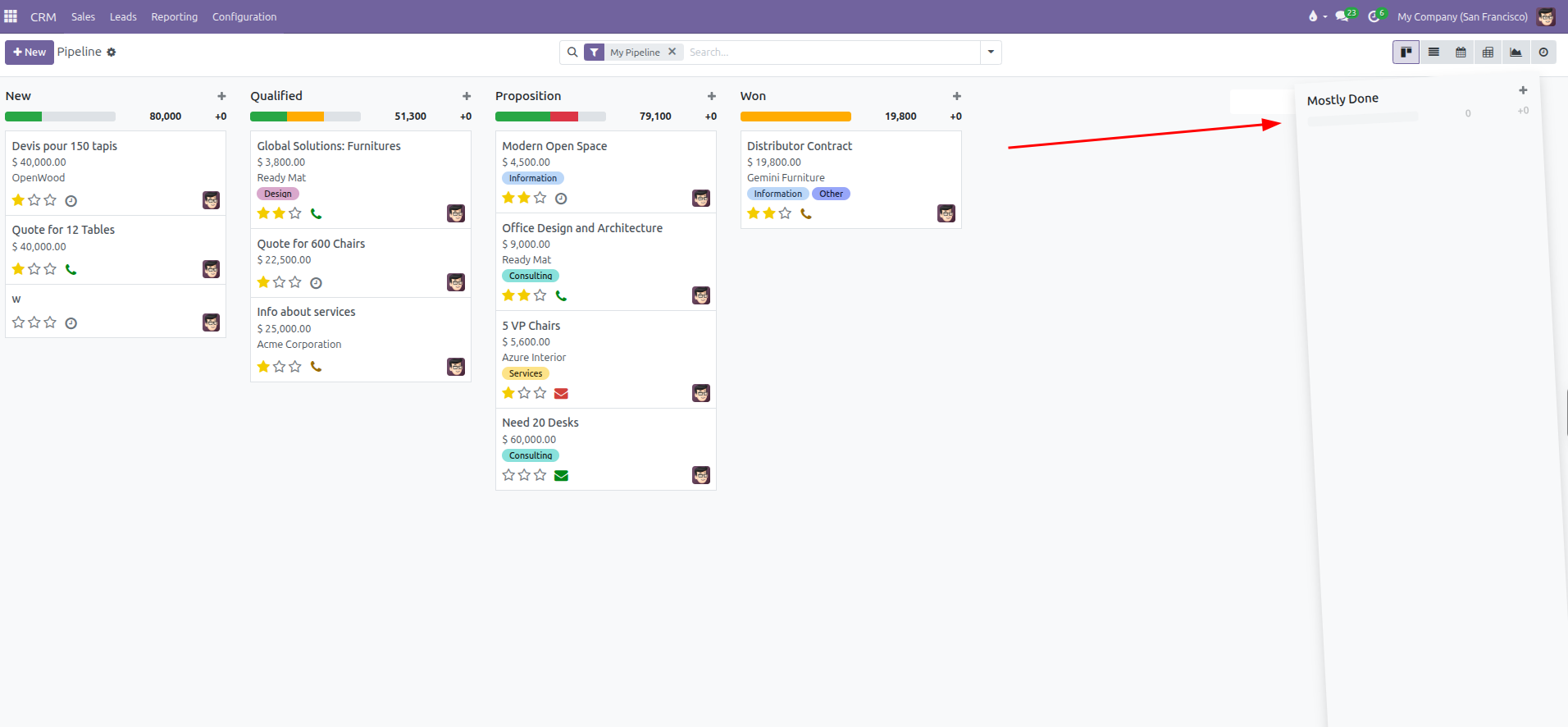
Task: Open the Office Design and Architecture opportunity
Action: (x=582, y=228)
